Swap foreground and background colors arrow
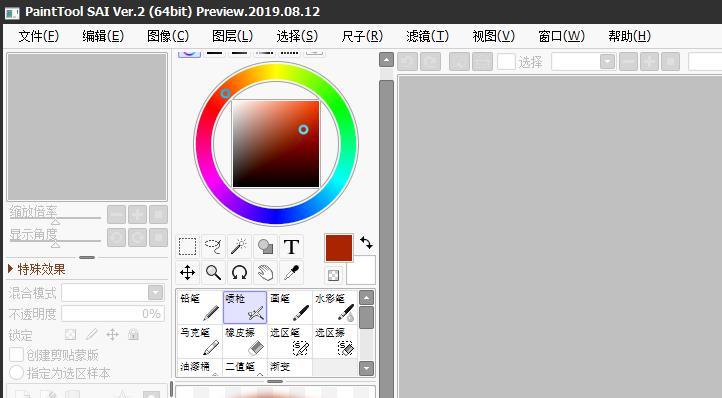722x398 pixels. click(x=367, y=243)
